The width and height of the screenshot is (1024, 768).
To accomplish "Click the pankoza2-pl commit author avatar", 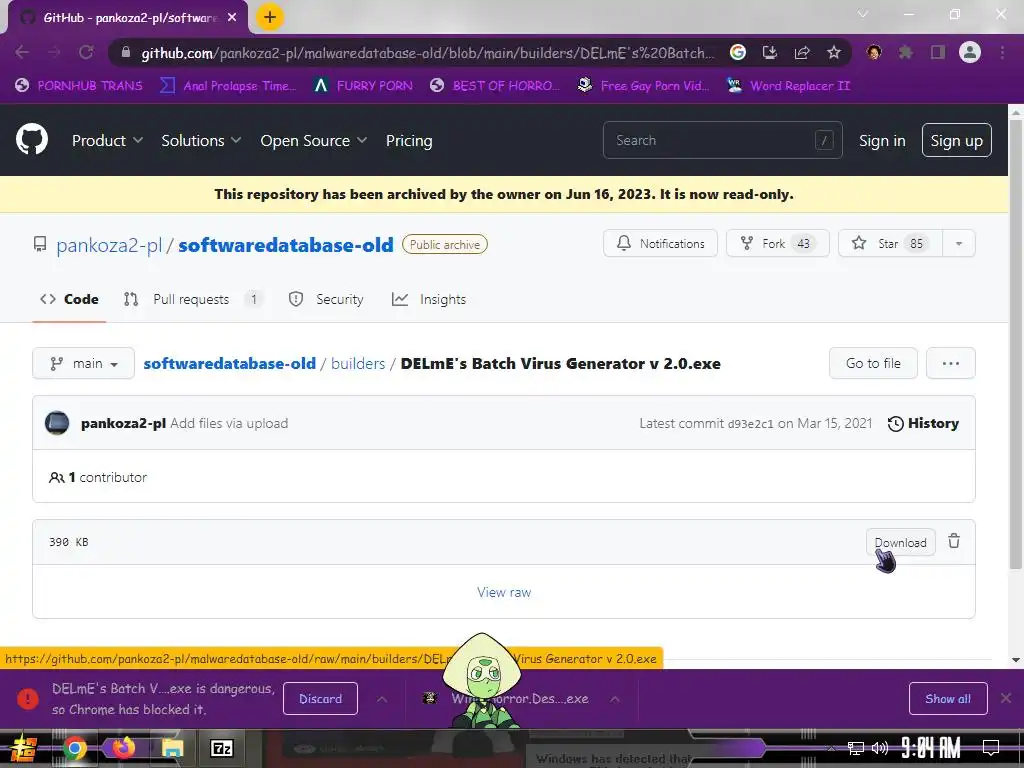I will (57, 423).
